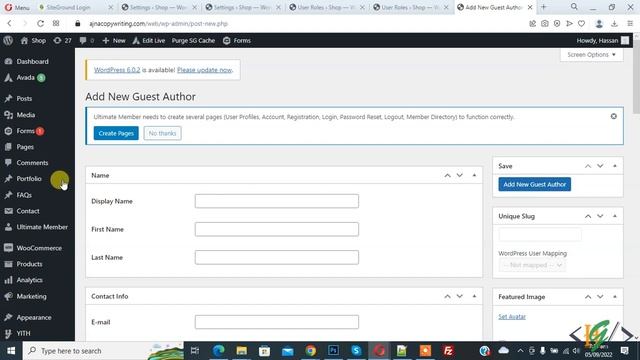Open the 27 pending updates icon
The width and height of the screenshot is (640, 360).
[62, 40]
